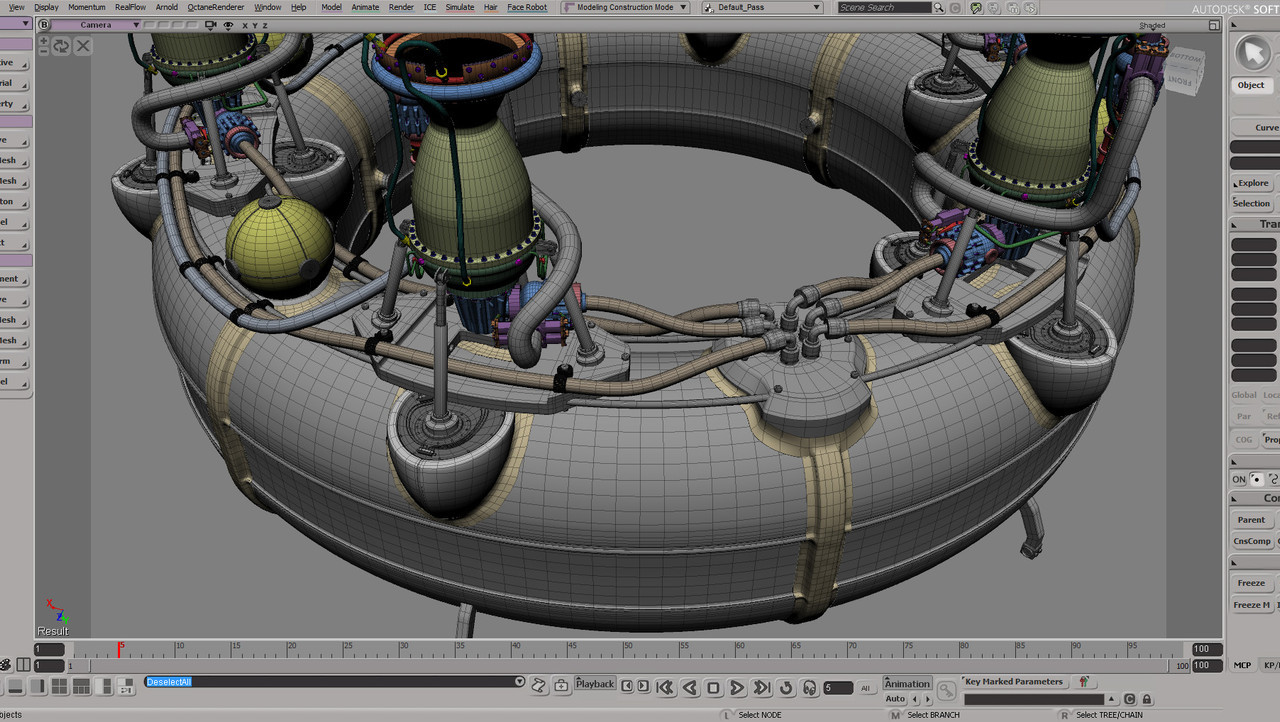1280x722 pixels.
Task: Click the viewcube navigation widget
Action: click(1182, 71)
